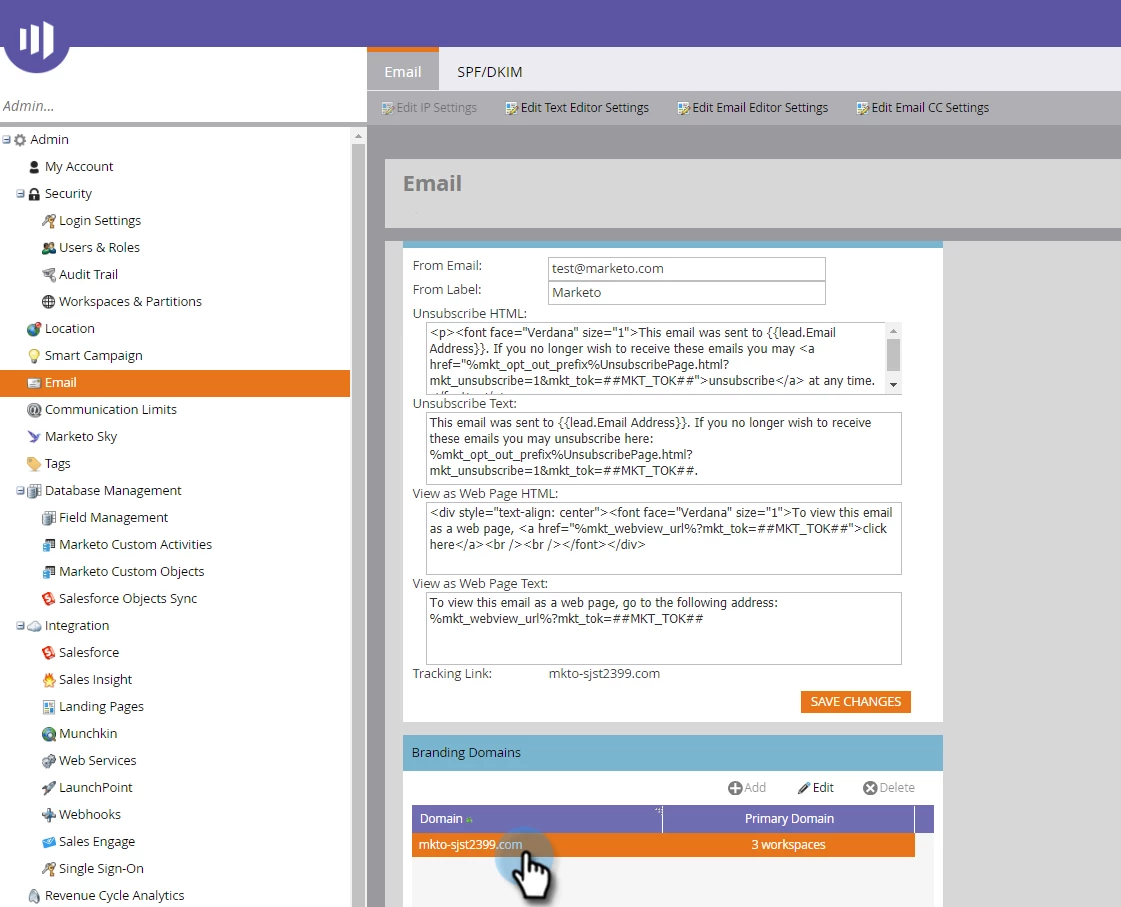Click the Revenue Cycle Analytics icon
Screen dimensions: 1121x907
pos(34,896)
